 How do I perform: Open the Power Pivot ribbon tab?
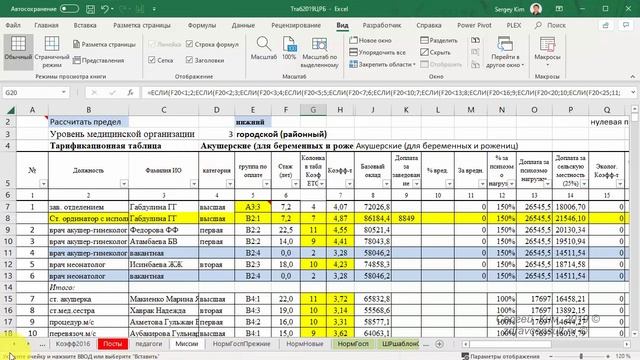point(474,25)
